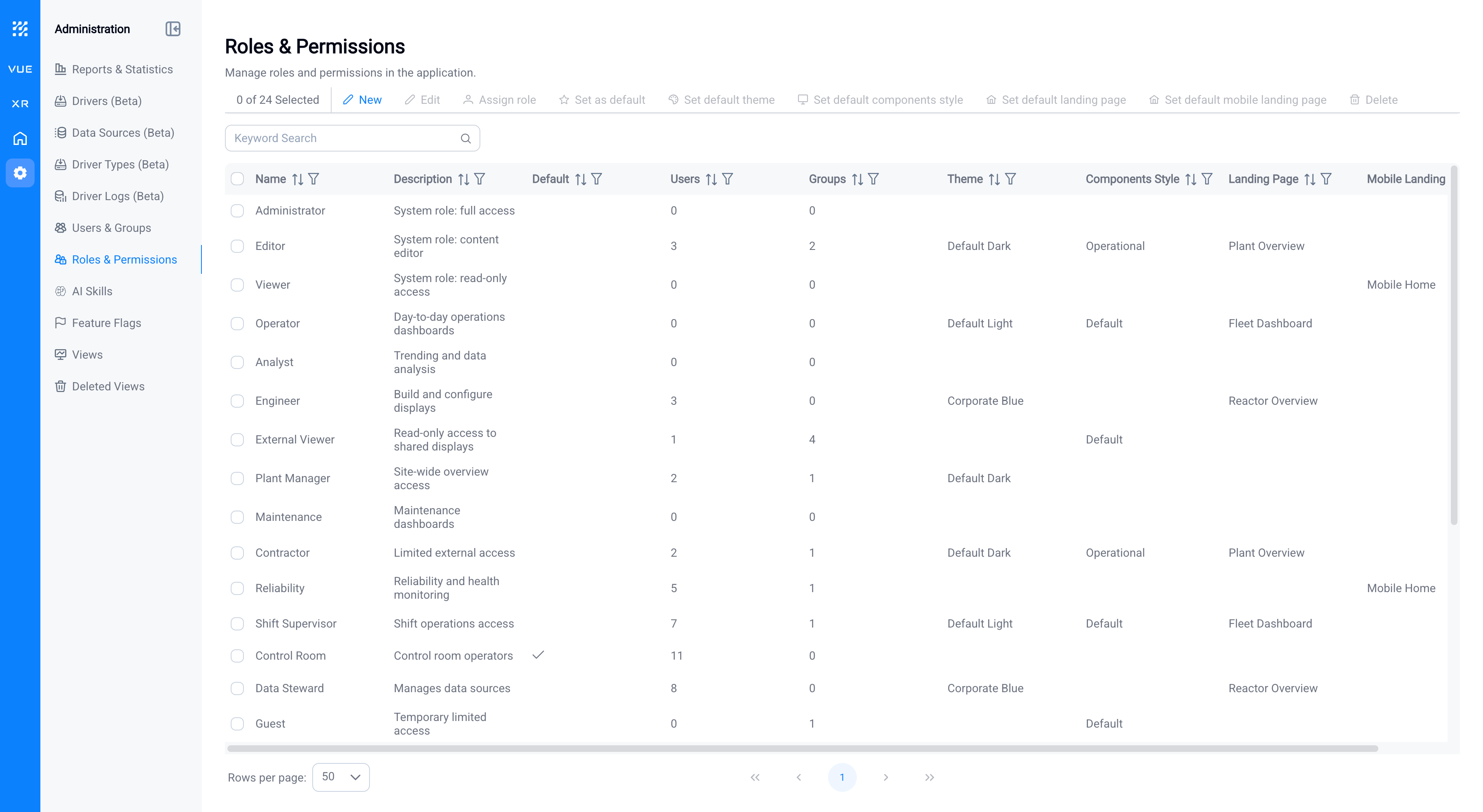Screen dimensions: 1483x812
Task: Go to next page arrow
Action: (885, 777)
